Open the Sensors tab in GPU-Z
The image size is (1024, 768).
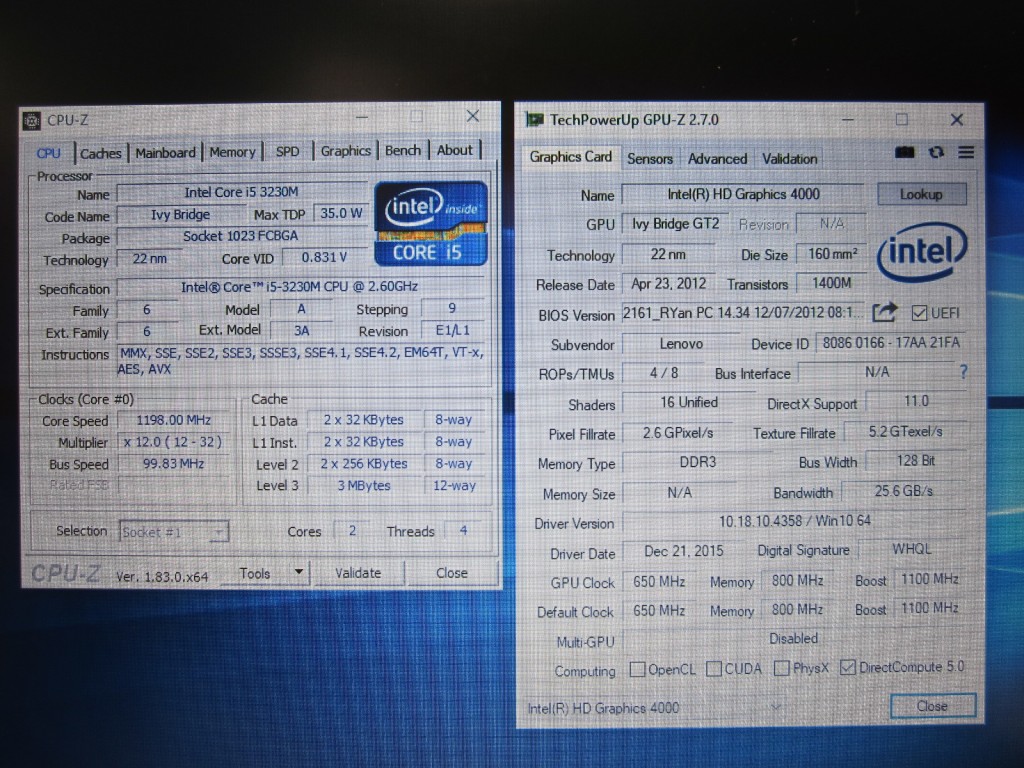coord(650,158)
